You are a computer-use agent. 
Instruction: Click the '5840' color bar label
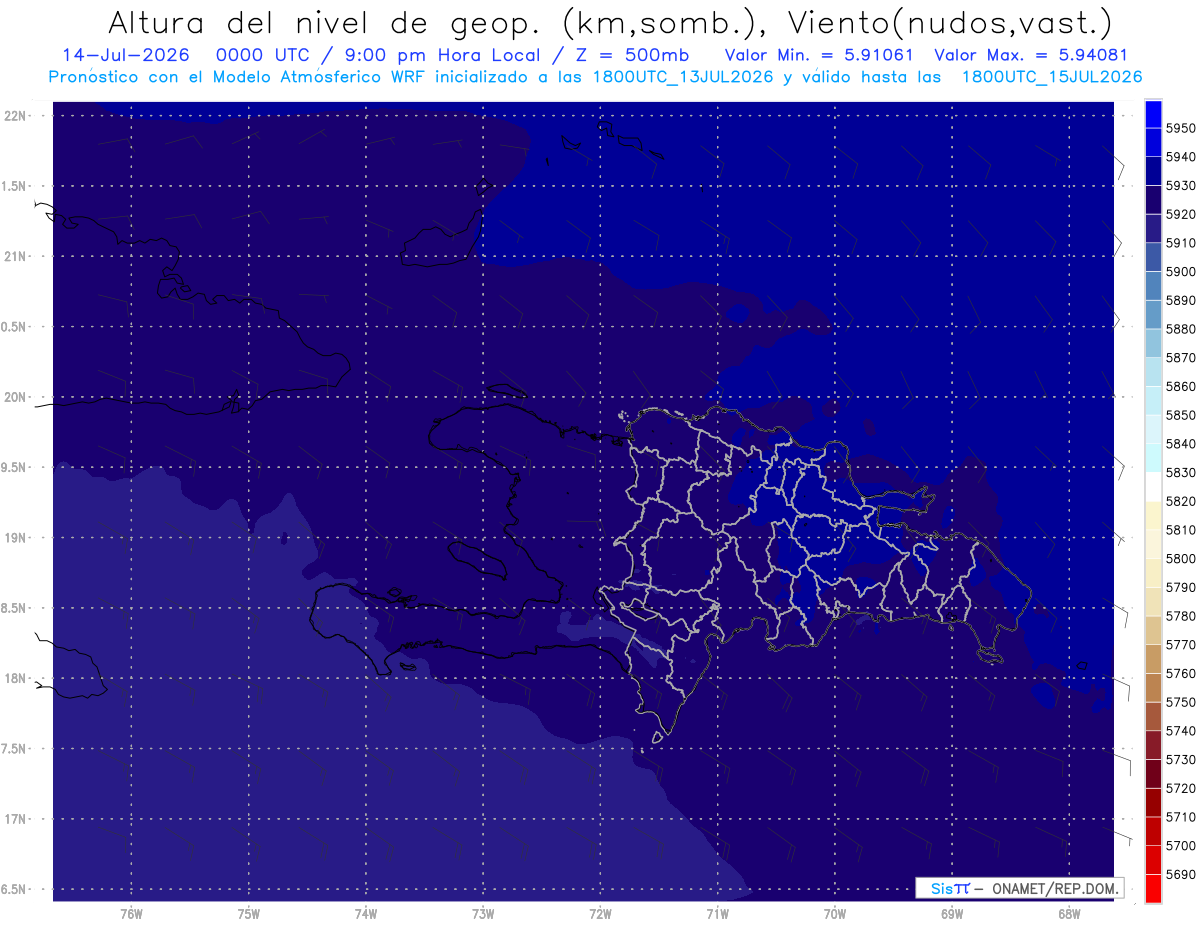(x=1181, y=444)
